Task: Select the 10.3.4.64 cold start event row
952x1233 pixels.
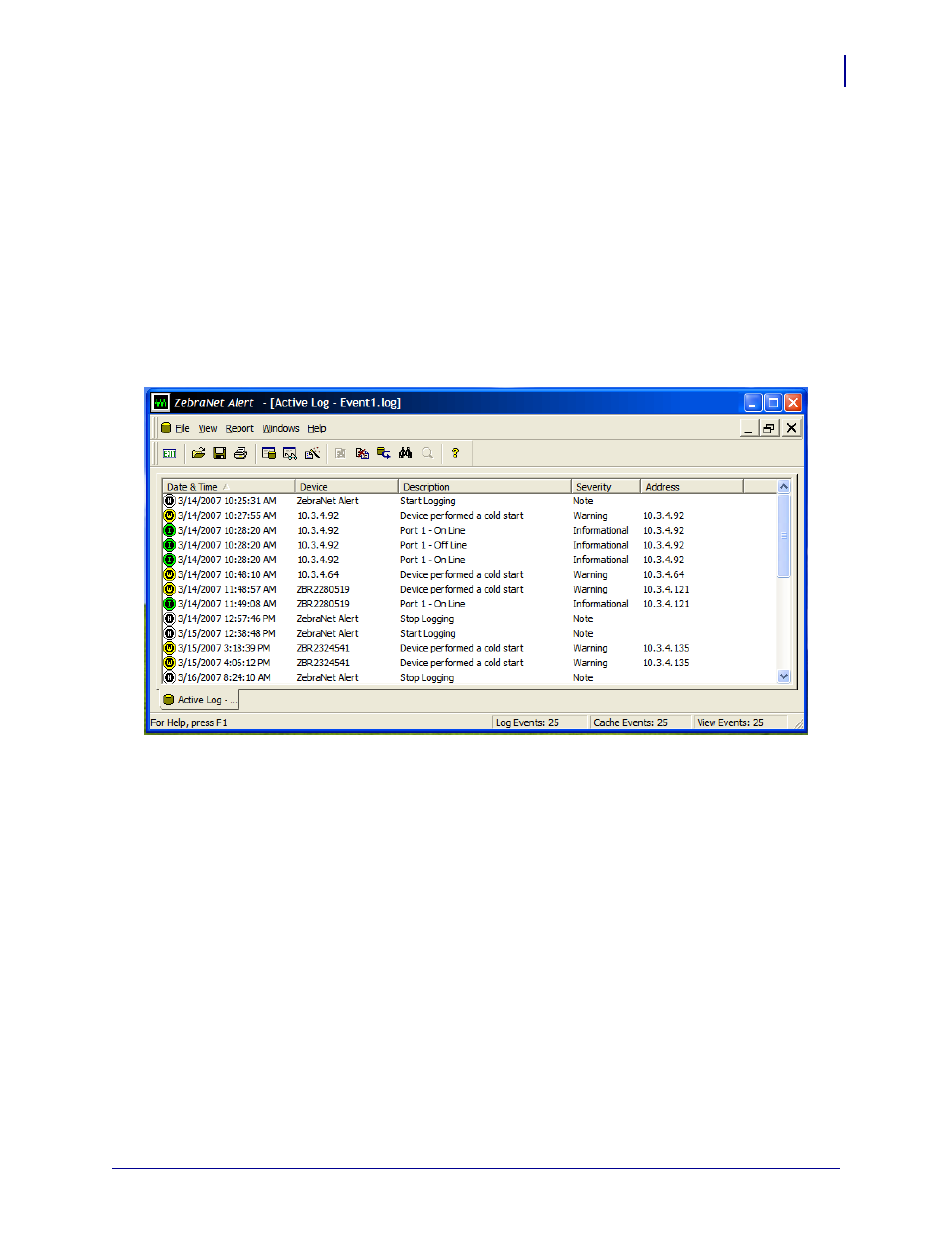Action: tap(469, 575)
